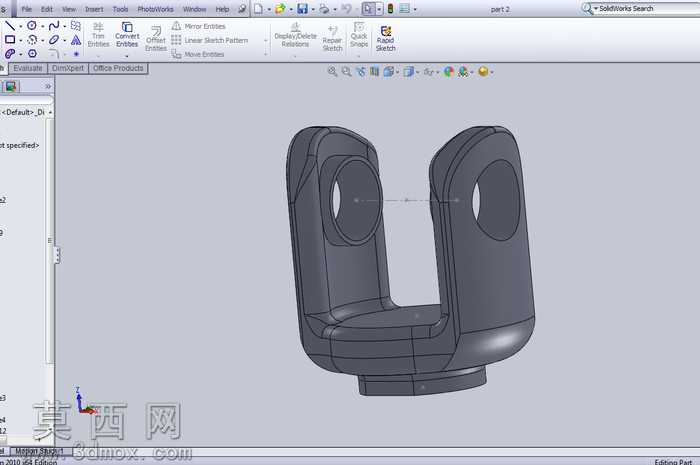The height and width of the screenshot is (465, 700).
Task: Open the Help menu
Action: tap(222, 9)
